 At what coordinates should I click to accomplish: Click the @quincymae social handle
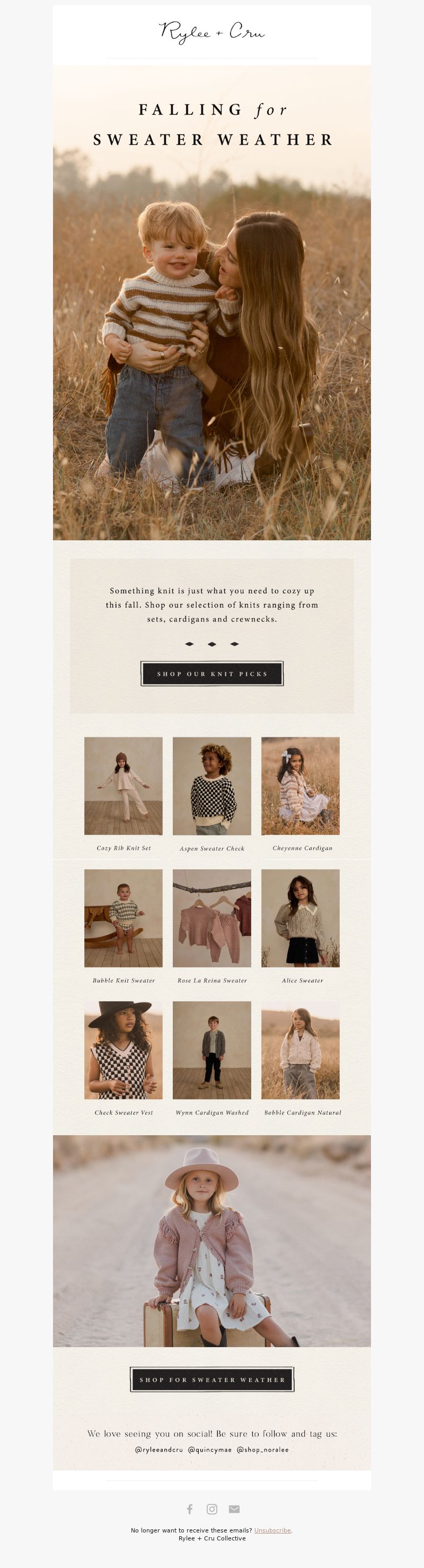(210, 1449)
